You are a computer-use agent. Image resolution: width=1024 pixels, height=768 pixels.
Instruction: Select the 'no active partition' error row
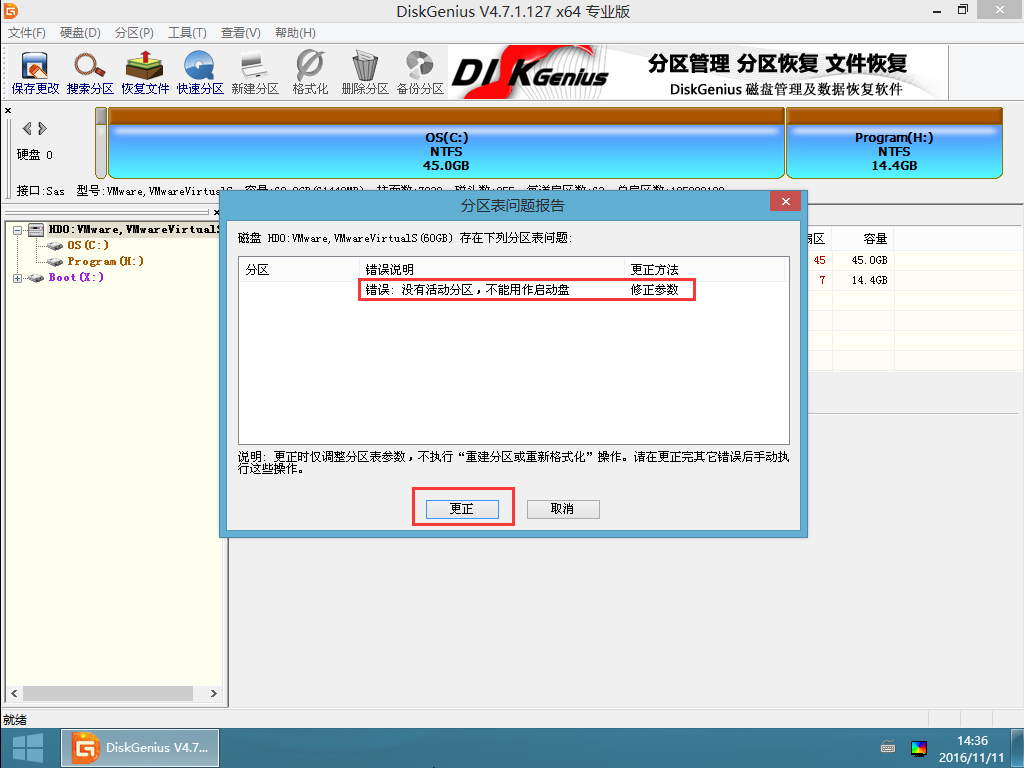[513, 289]
